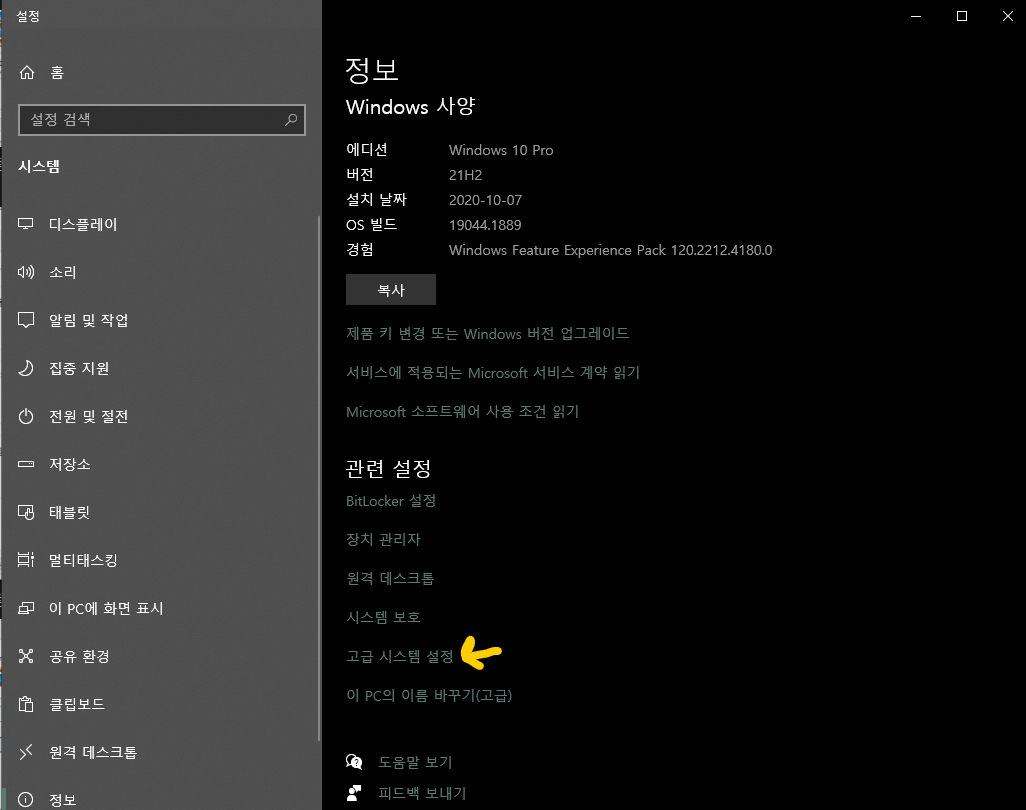Image resolution: width=1026 pixels, height=810 pixels.
Task: Click the 피드백 보내기 person icon
Action: coord(354,793)
